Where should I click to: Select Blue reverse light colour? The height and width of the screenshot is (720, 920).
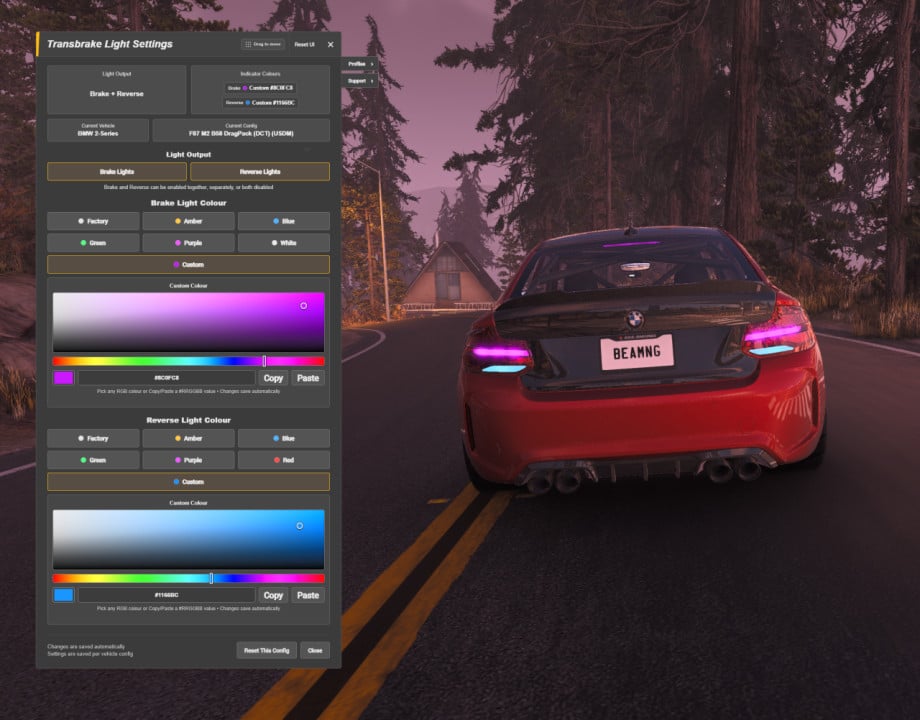click(x=284, y=438)
